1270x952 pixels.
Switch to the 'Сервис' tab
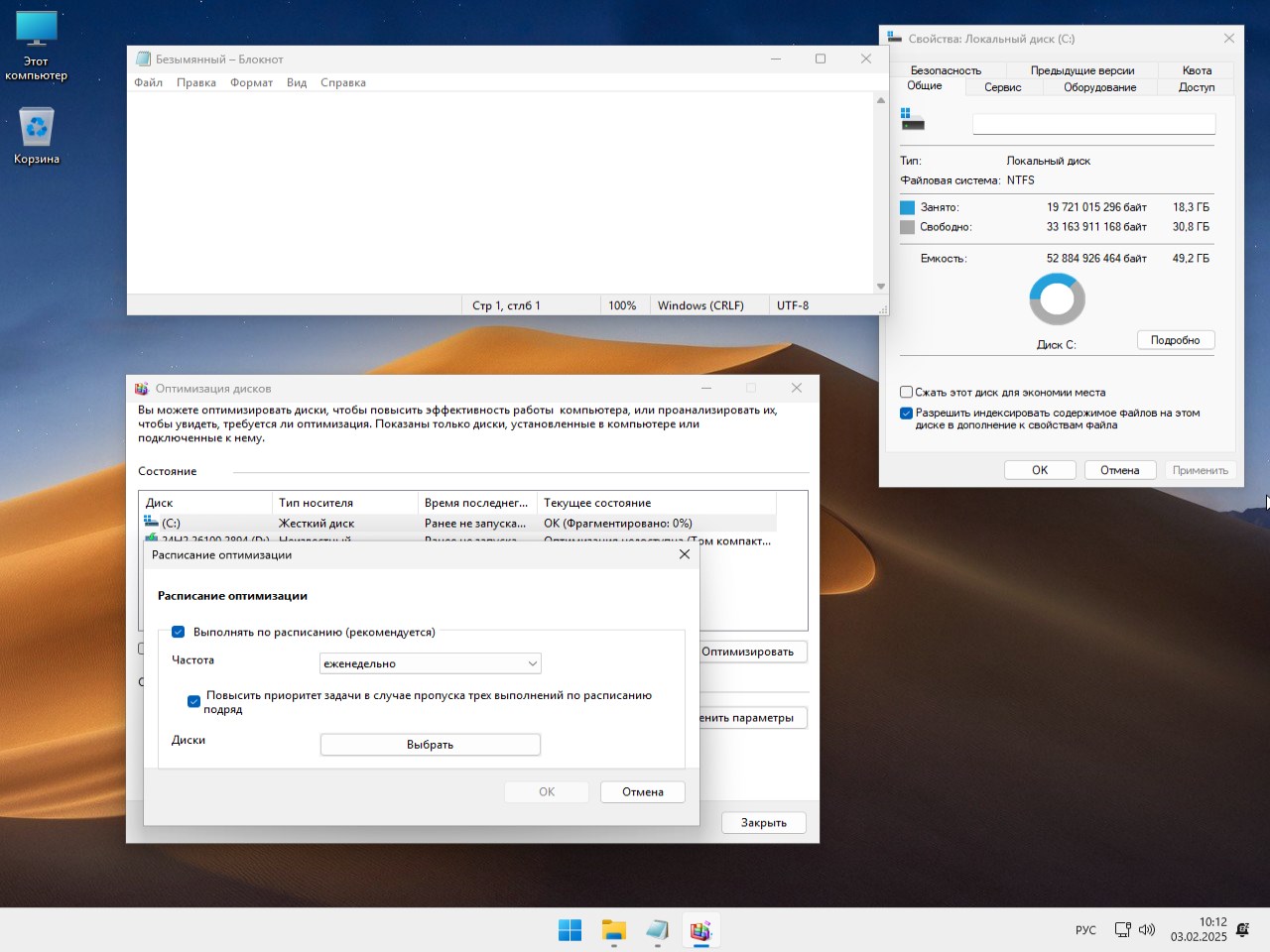(1002, 87)
